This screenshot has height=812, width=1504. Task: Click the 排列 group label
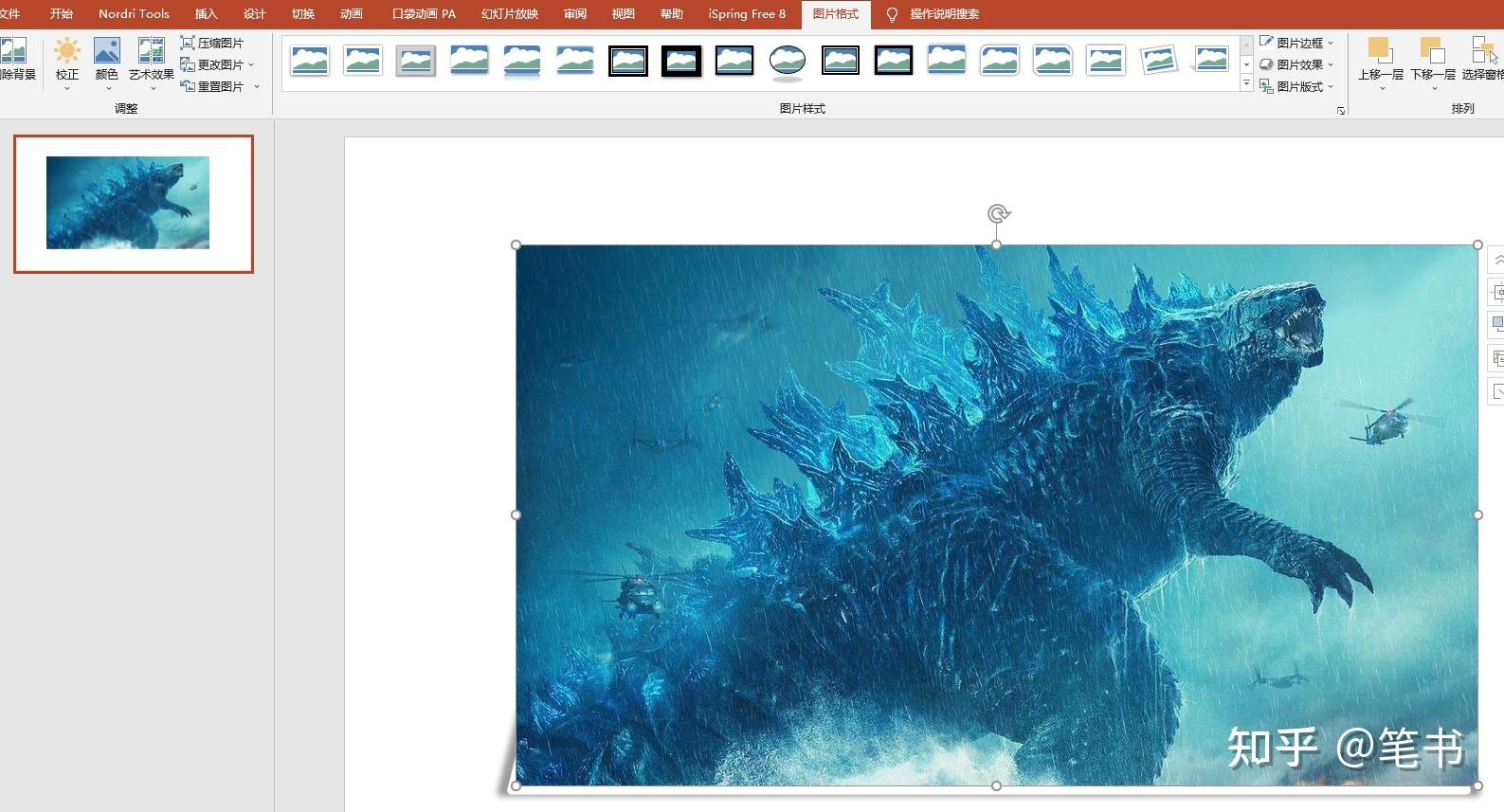(1462, 109)
